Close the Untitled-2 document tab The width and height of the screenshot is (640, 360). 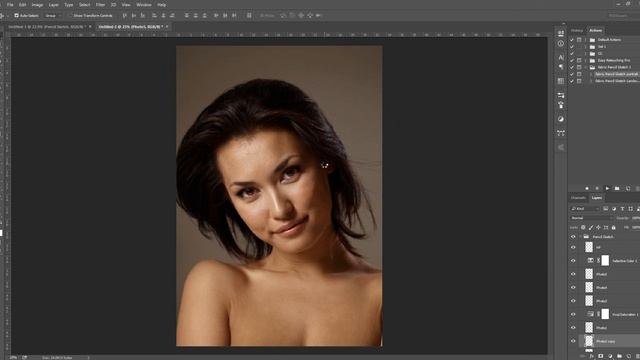pos(167,27)
